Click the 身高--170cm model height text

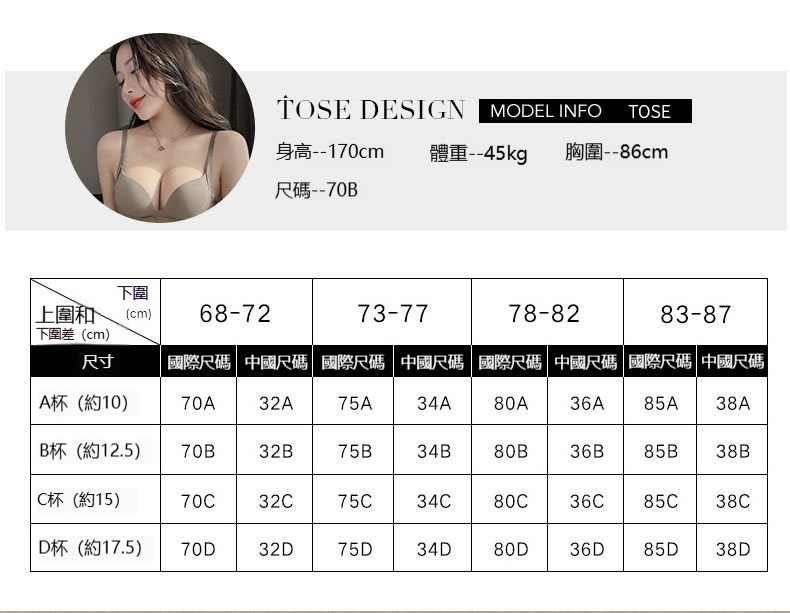pyautogui.click(x=330, y=152)
